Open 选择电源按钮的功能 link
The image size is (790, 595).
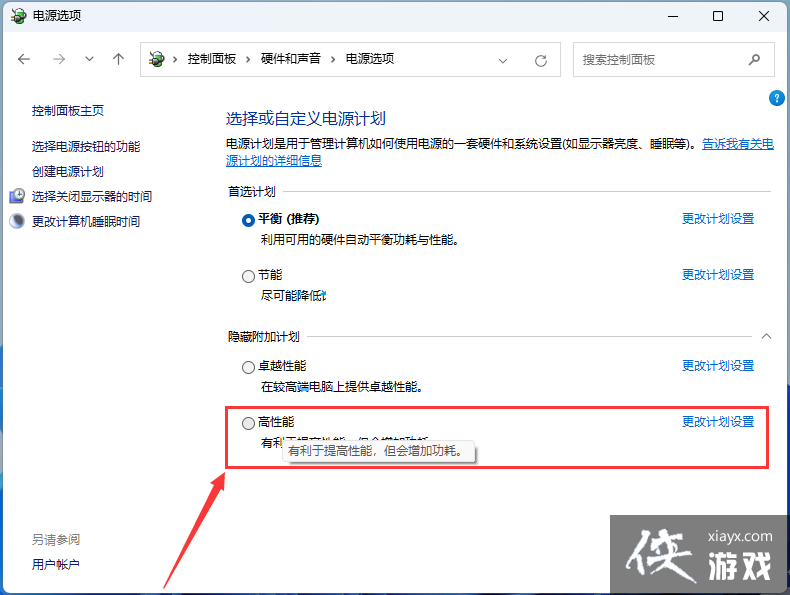86,147
